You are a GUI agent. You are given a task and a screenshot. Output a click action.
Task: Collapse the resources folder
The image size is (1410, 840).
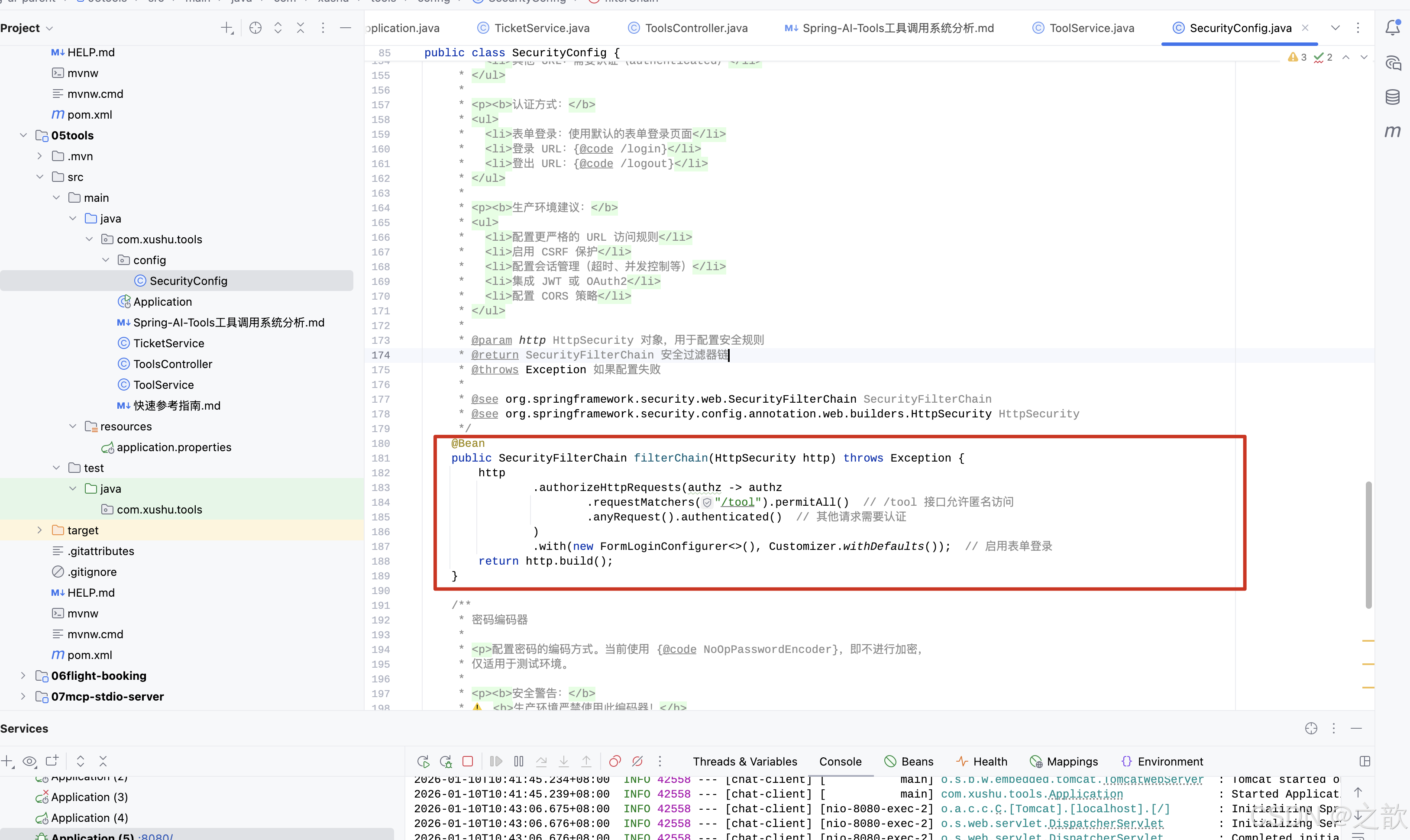point(72,426)
